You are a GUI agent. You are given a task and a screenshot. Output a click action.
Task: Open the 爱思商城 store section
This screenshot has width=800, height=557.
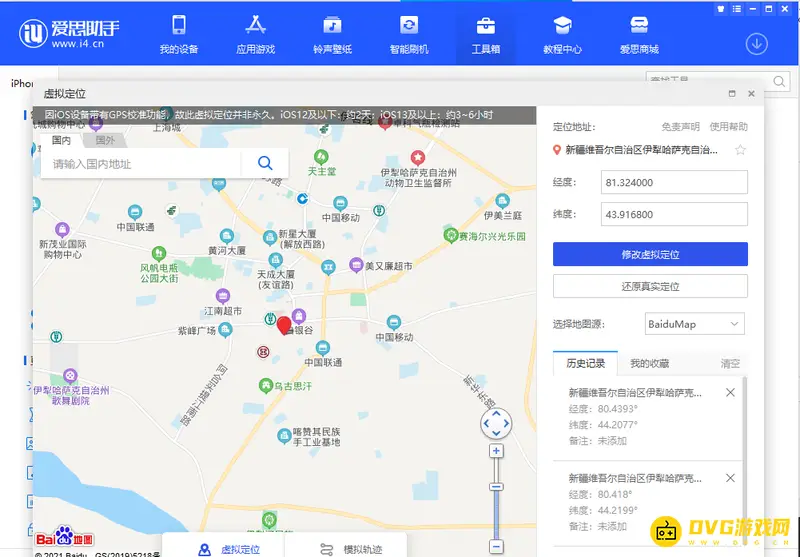pos(639,35)
